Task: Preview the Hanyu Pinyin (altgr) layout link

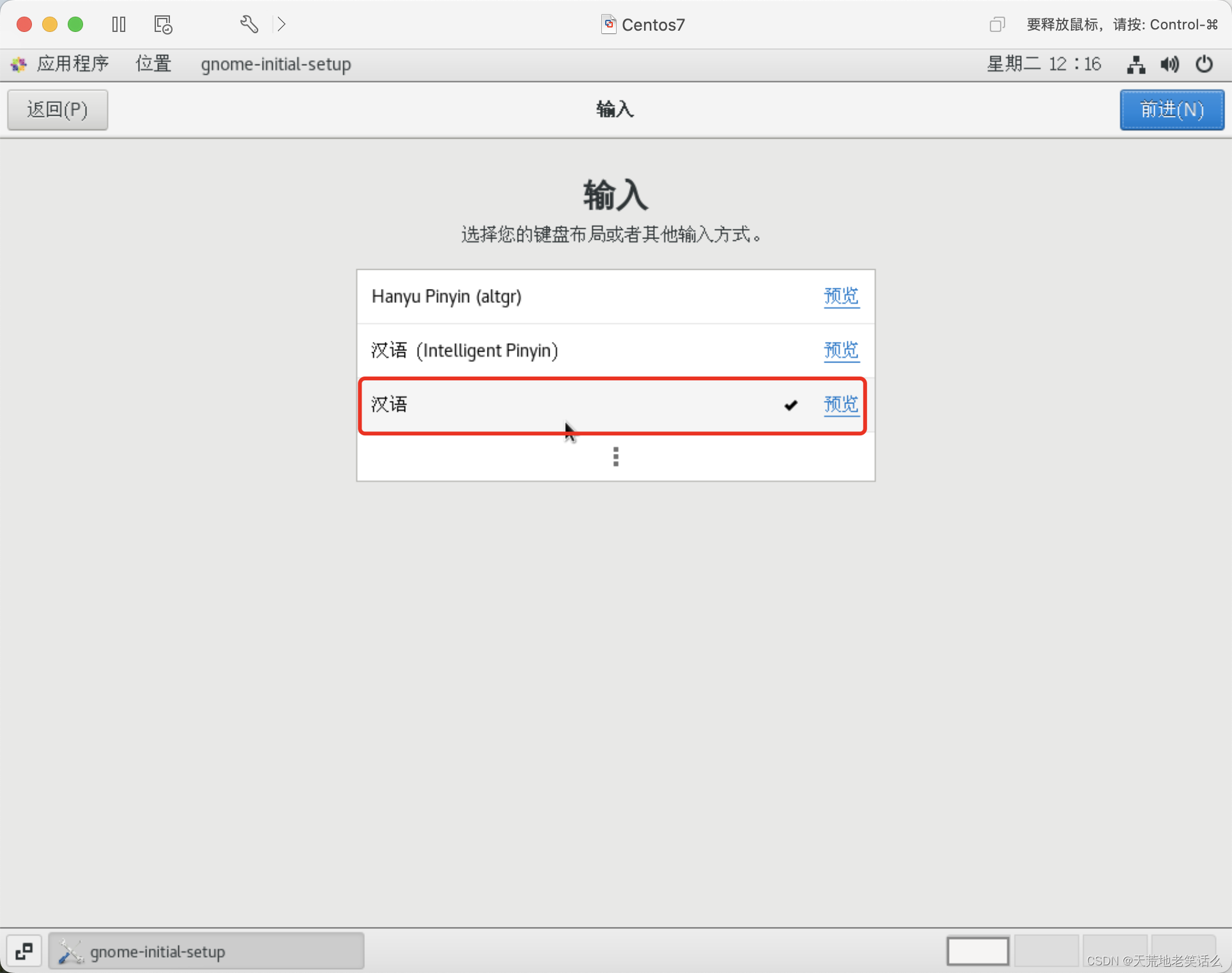Action: pyautogui.click(x=841, y=296)
